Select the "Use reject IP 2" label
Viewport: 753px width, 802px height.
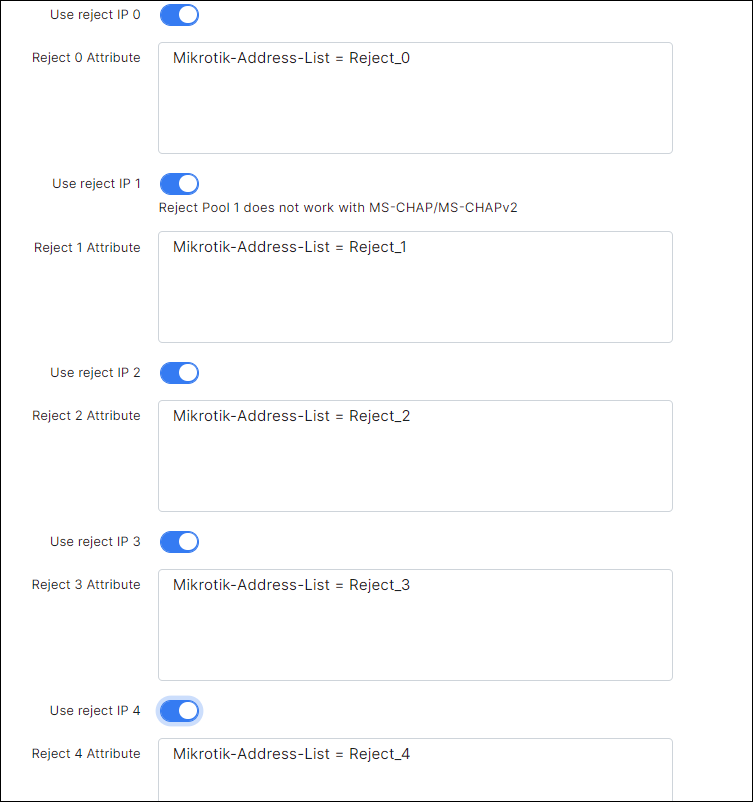tap(95, 373)
